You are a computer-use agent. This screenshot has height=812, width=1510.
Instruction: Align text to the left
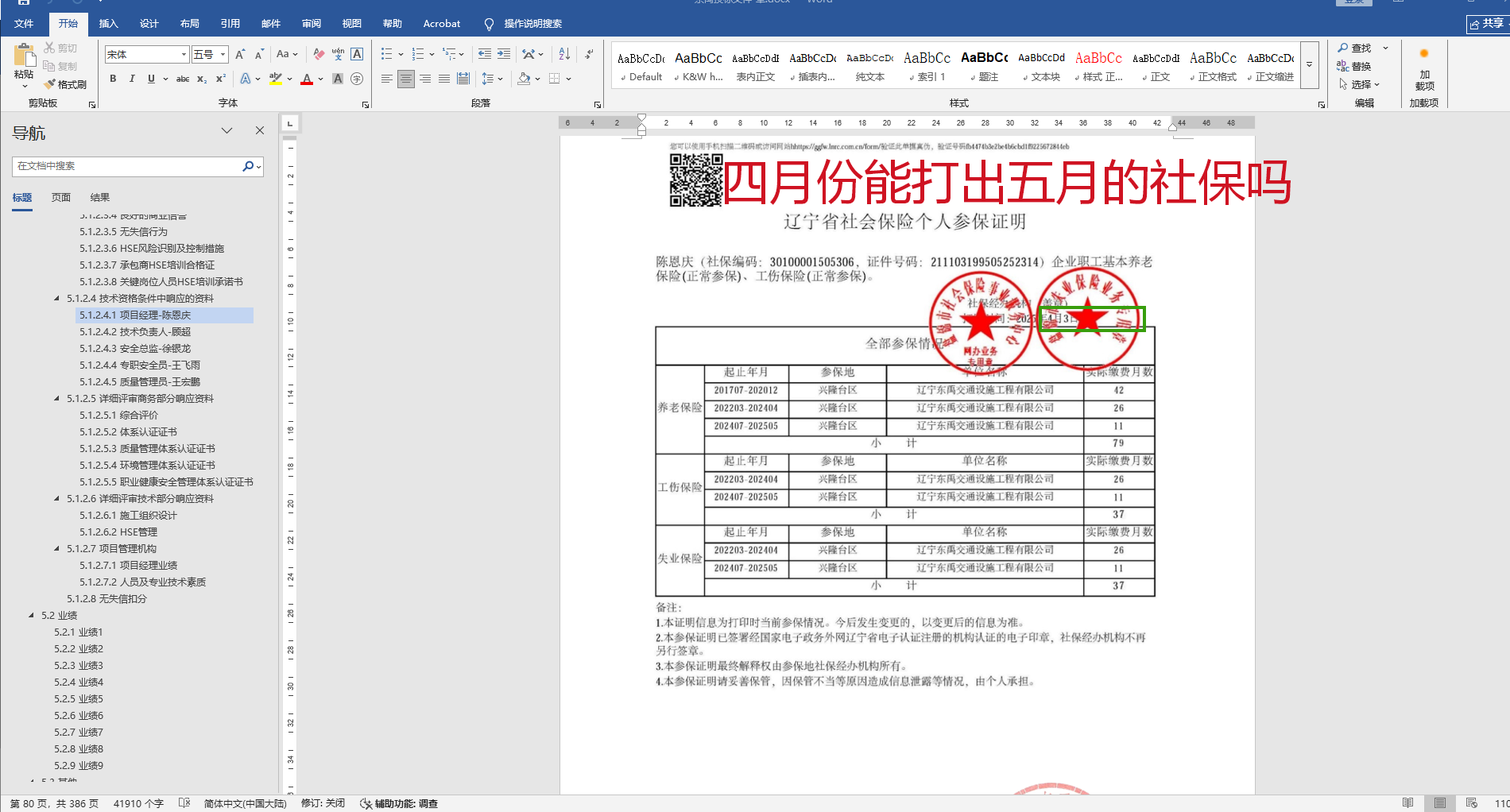coord(387,79)
